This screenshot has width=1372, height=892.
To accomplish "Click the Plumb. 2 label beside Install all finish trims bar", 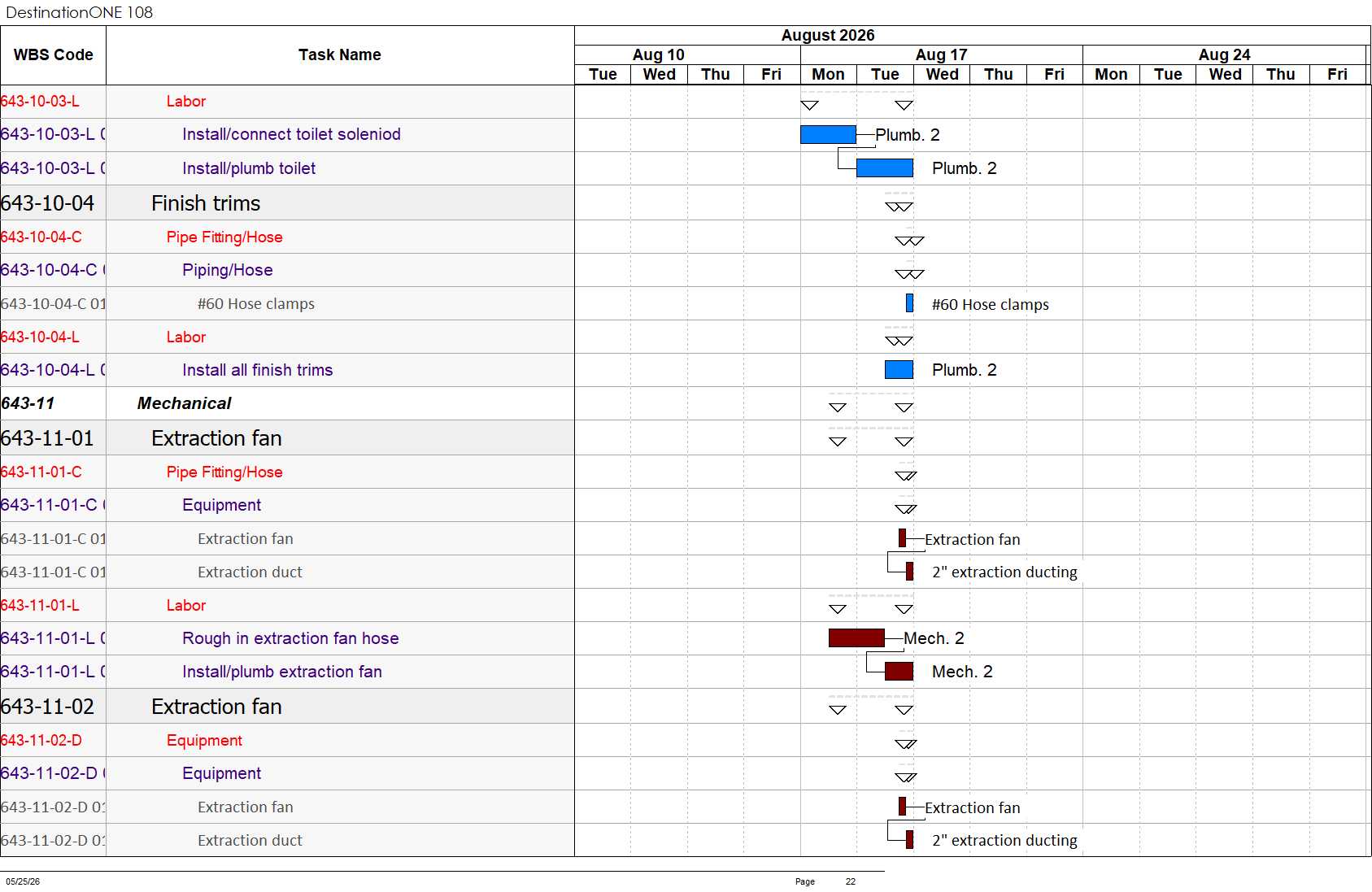I will point(965,370).
